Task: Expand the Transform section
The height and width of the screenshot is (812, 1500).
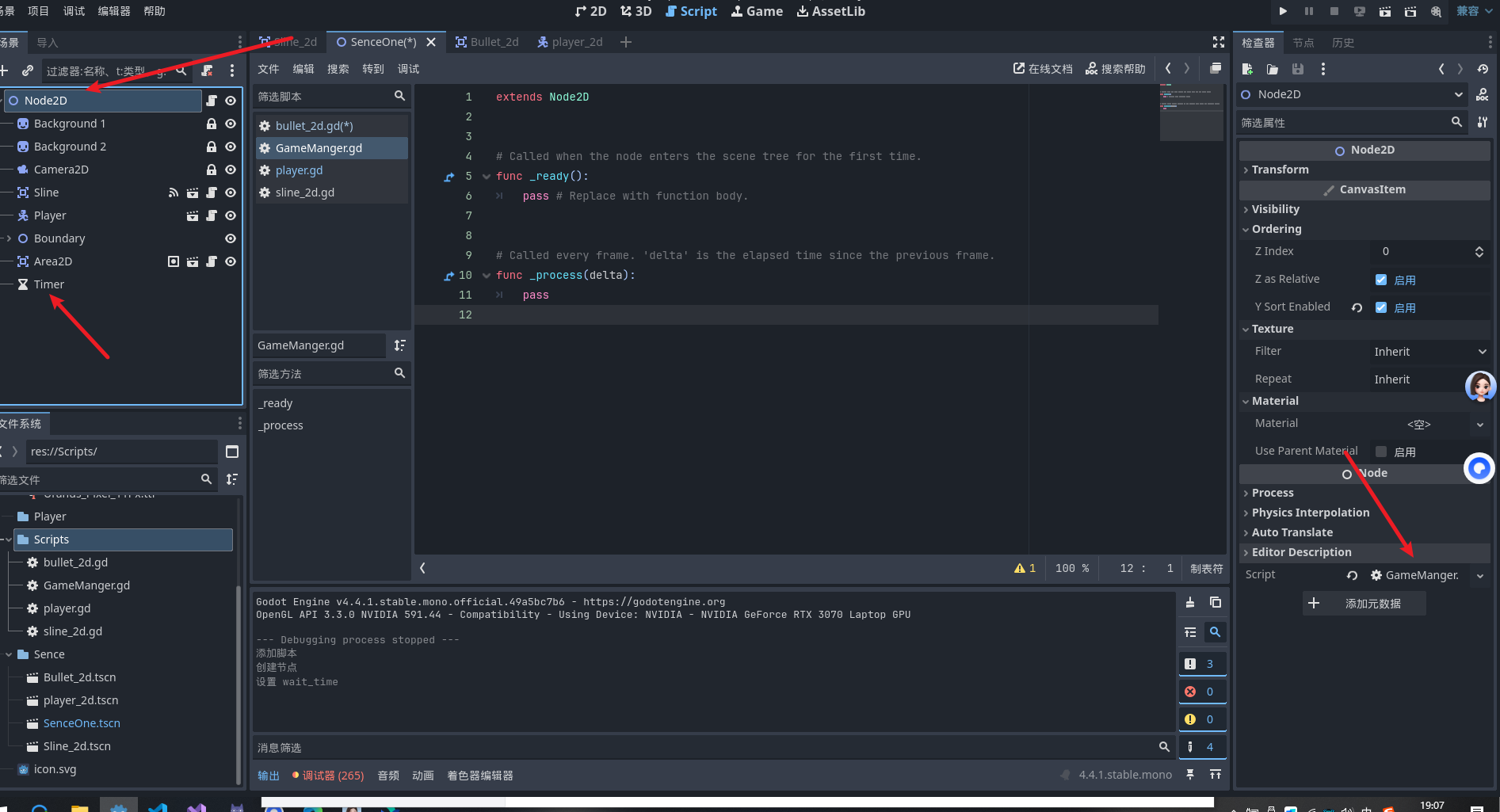Action: pyautogui.click(x=1281, y=170)
